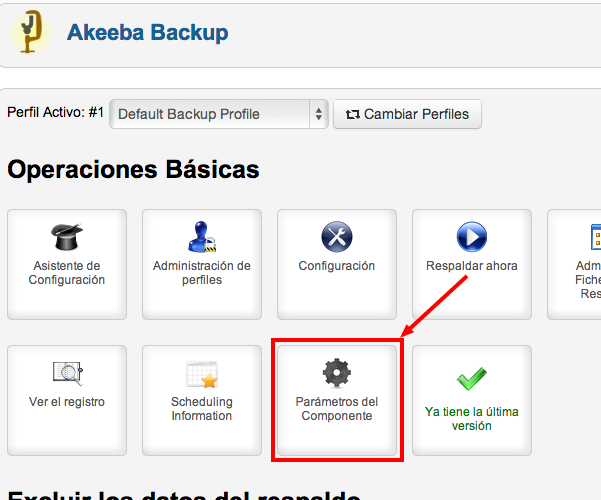Image resolution: width=601 pixels, height=500 pixels.
Task: Click the Cambiar Perfiles button
Action: (x=407, y=114)
